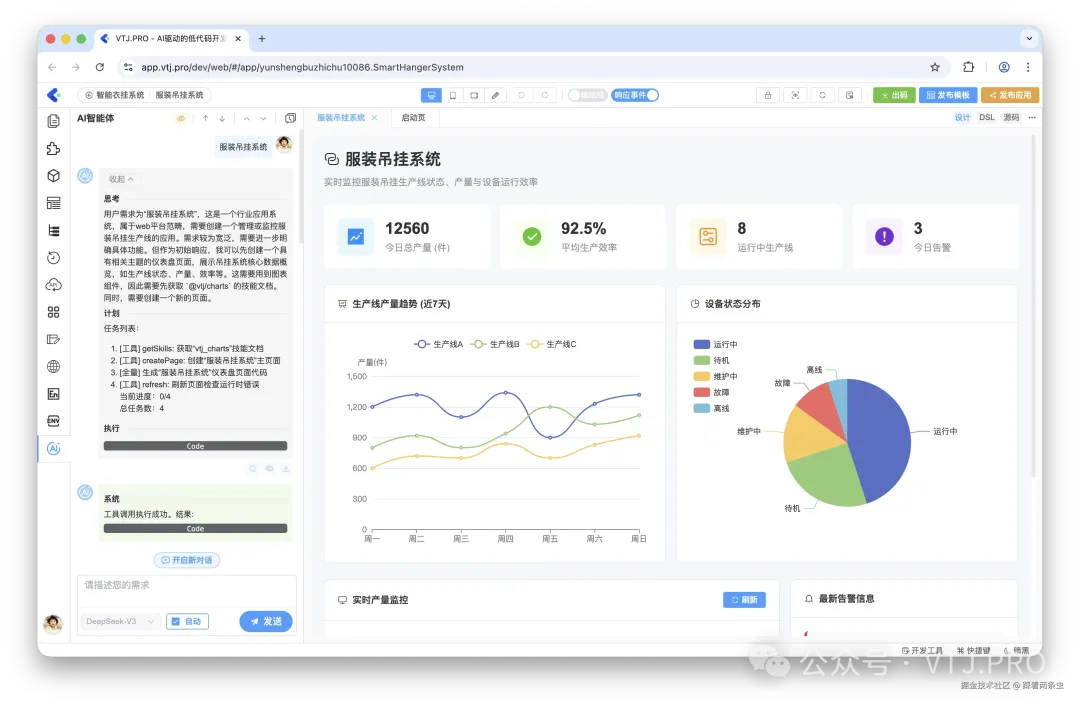Uncheck the 自动 checkbox near DeepSeek-V3

[175, 621]
